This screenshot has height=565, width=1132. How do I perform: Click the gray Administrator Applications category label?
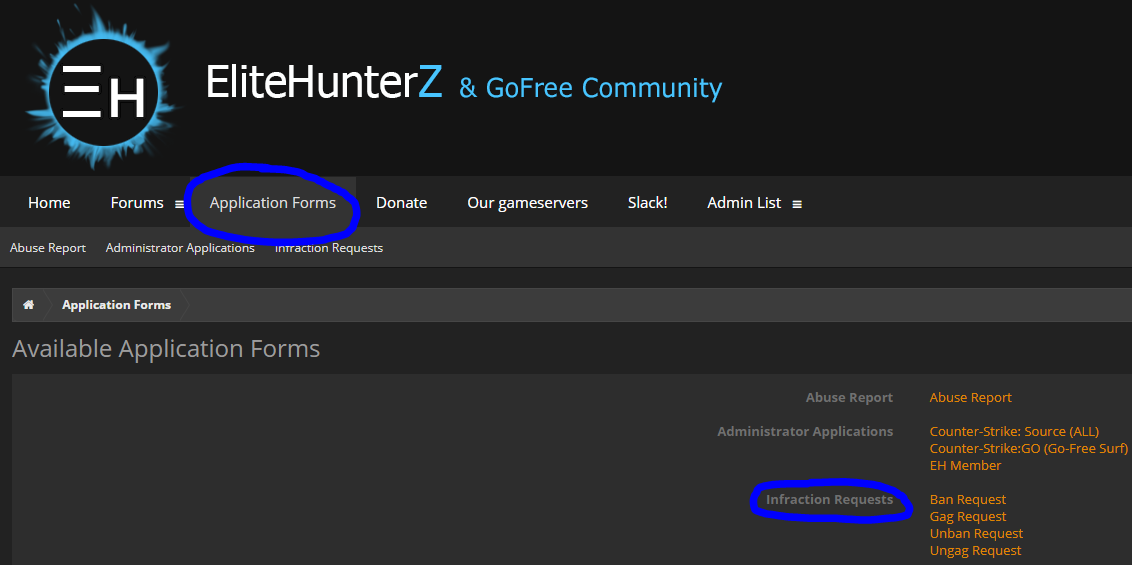tap(805, 432)
